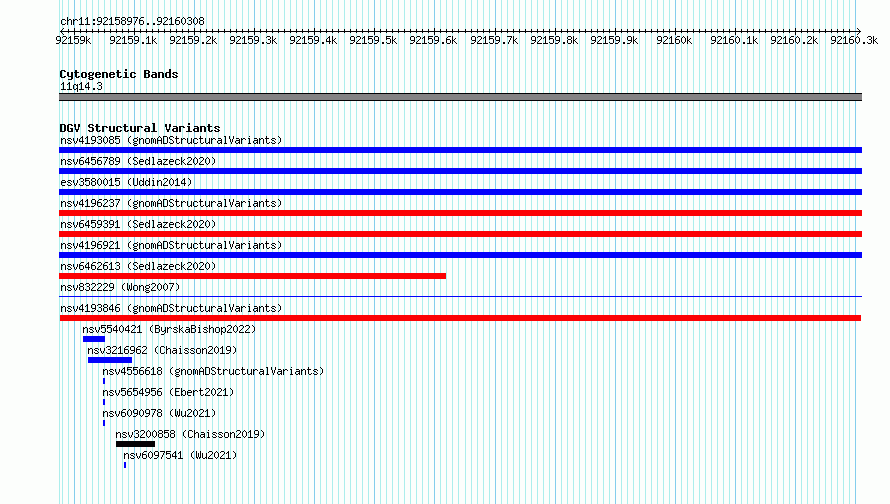The height and width of the screenshot is (504, 890).
Task: Open nsv4193846 gnomADStructuralVariants label
Action: 171,308
